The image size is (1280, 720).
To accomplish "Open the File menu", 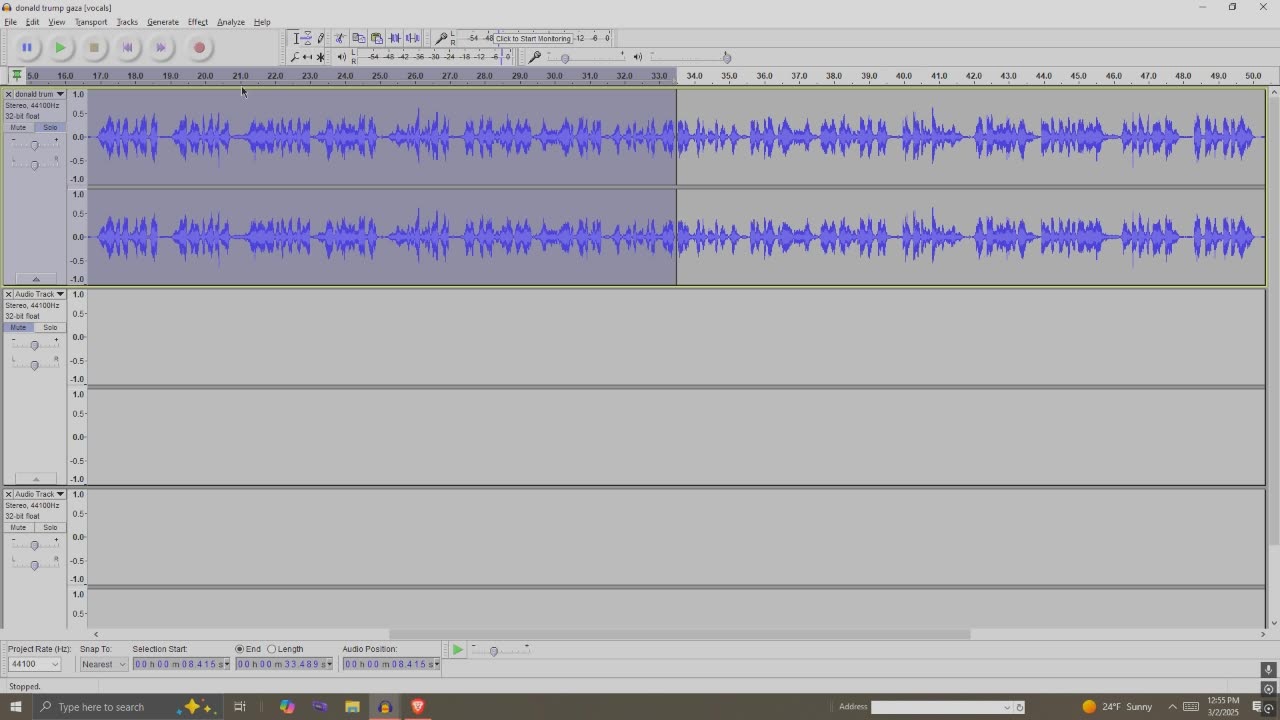I will pos(10,22).
